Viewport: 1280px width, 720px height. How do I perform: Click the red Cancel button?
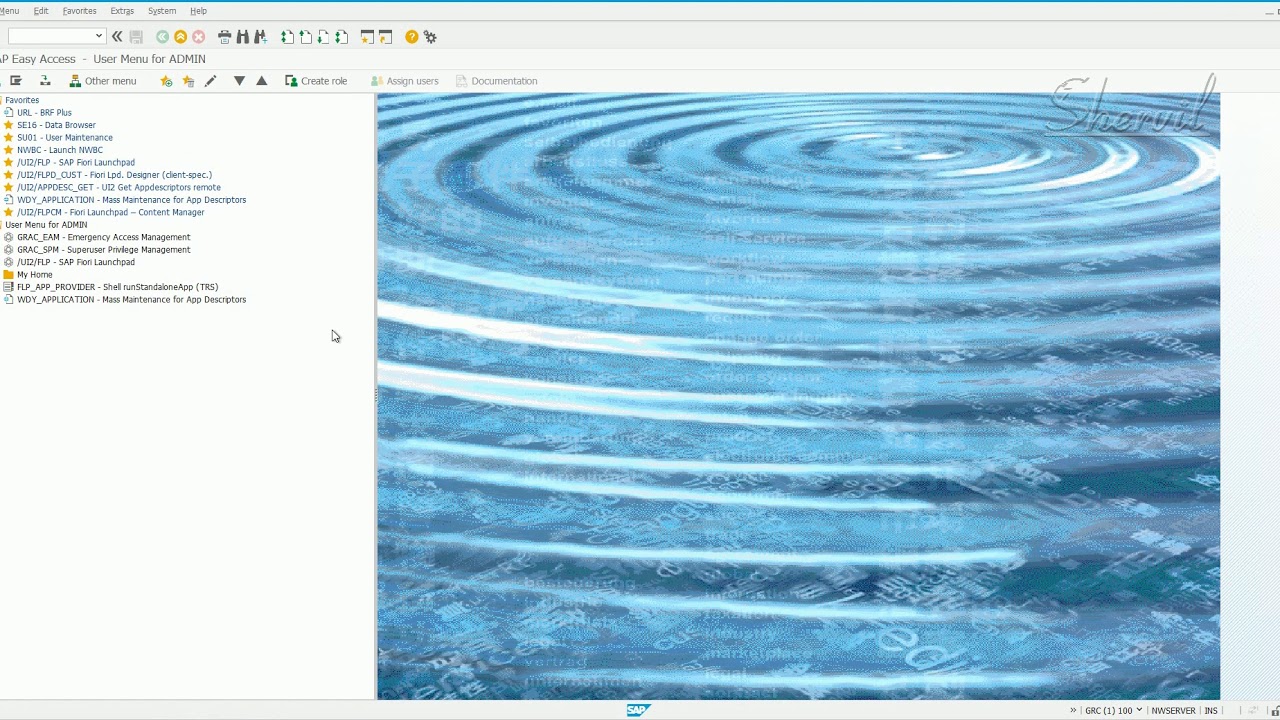click(x=198, y=37)
